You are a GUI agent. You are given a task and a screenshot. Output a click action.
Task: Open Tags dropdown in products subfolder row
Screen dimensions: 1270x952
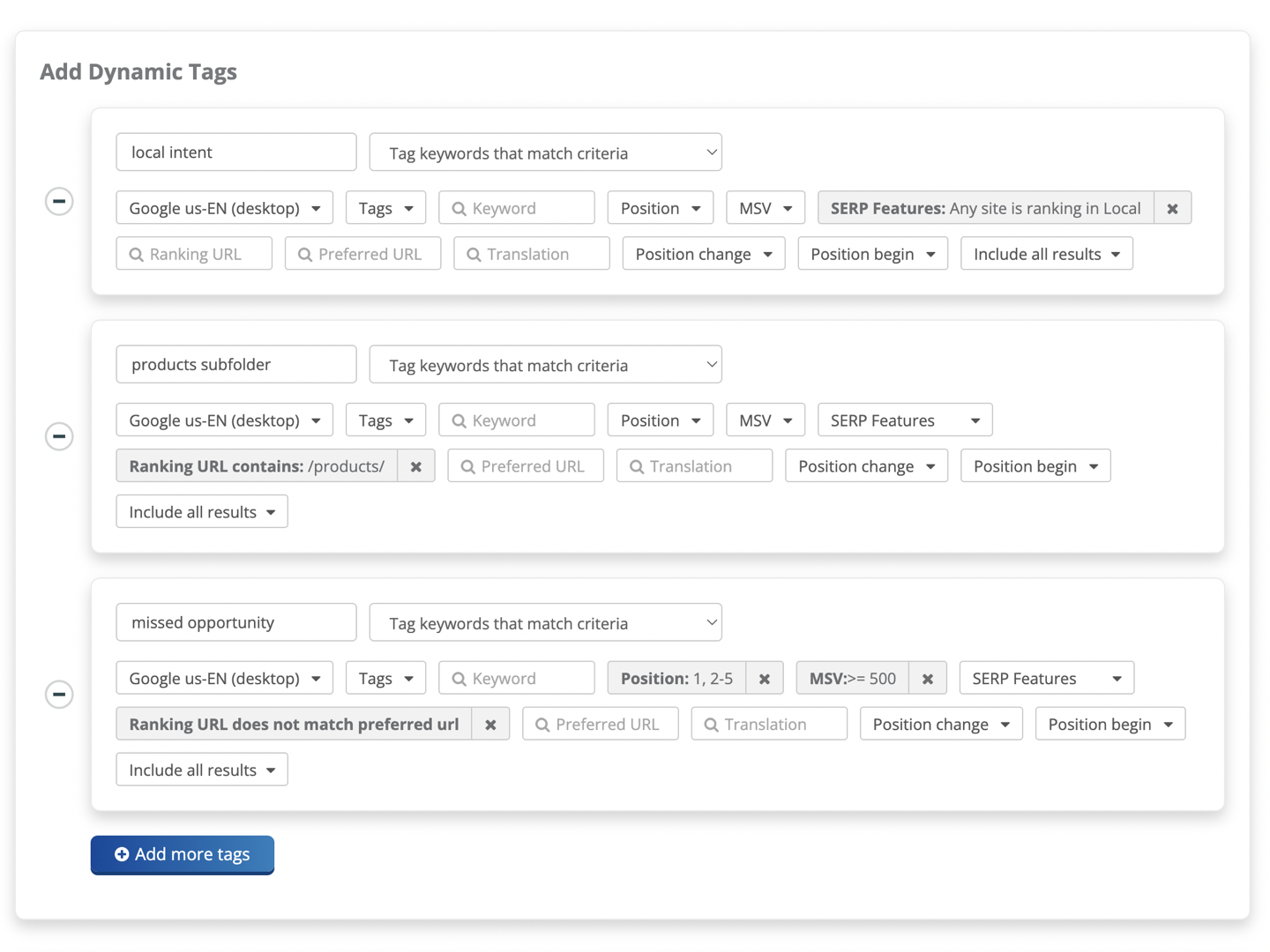pyautogui.click(x=386, y=420)
